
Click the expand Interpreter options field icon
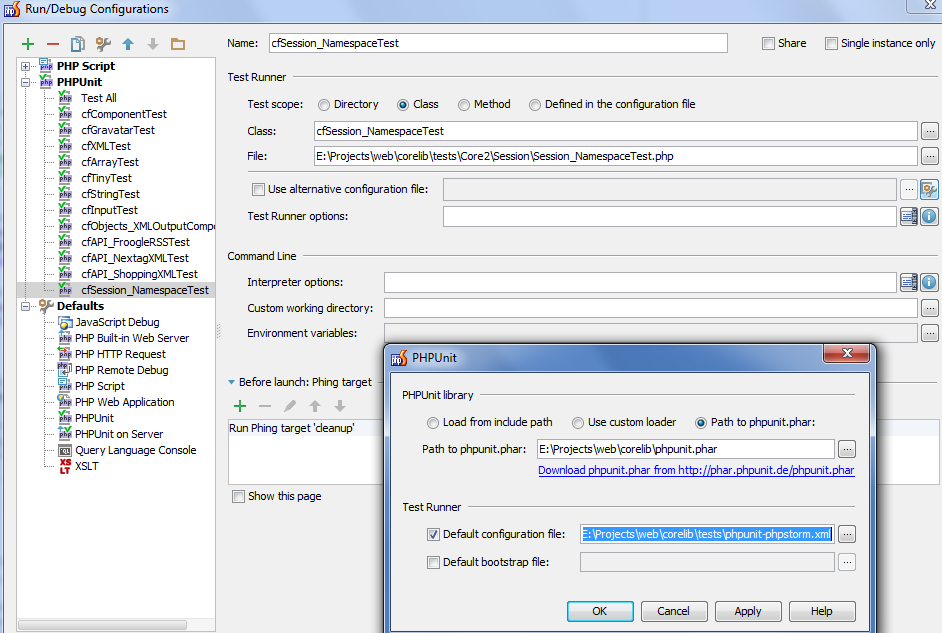click(x=908, y=283)
